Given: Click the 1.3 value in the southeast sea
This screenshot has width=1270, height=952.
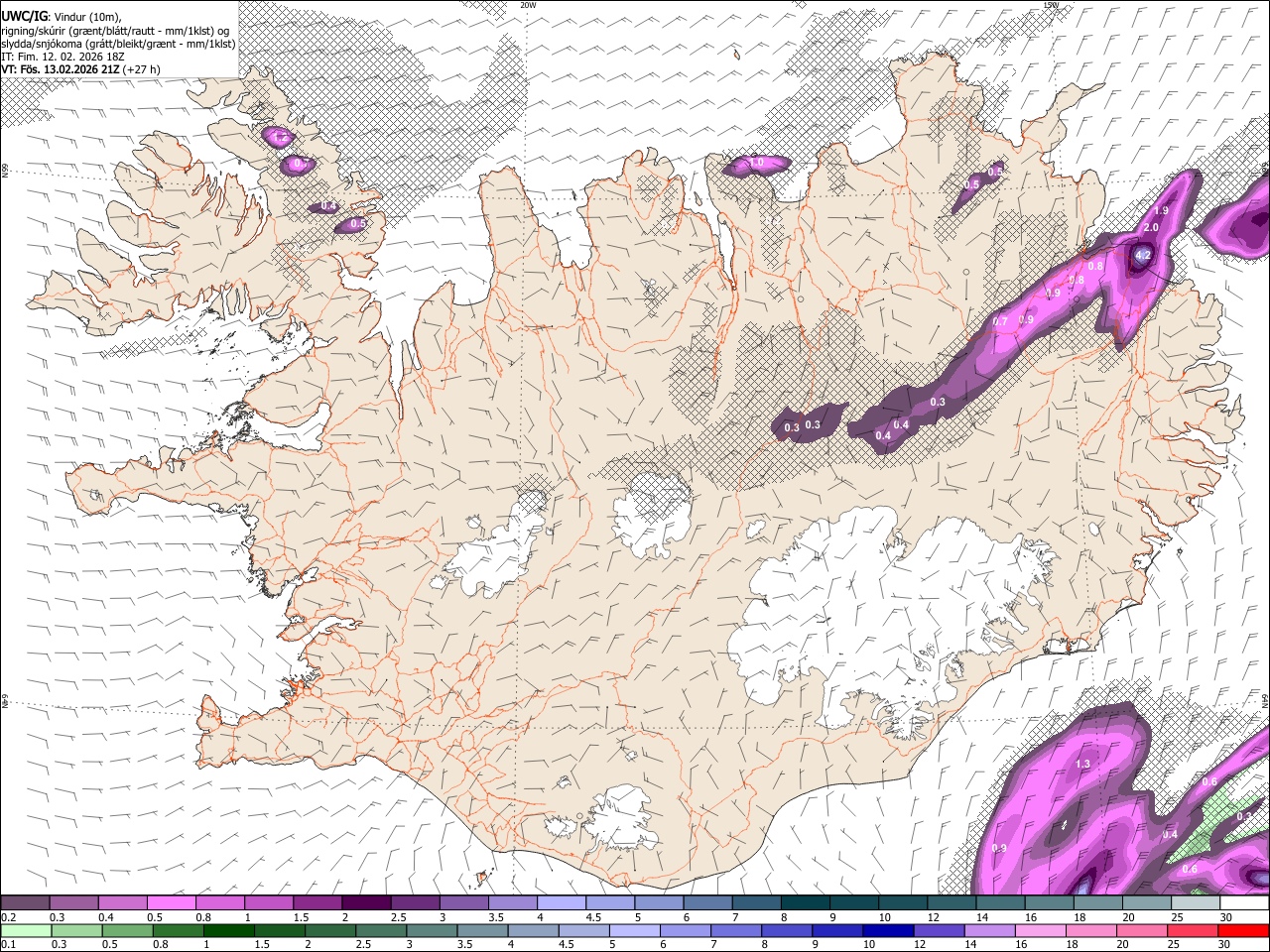Looking at the screenshot, I should pos(1082,764).
